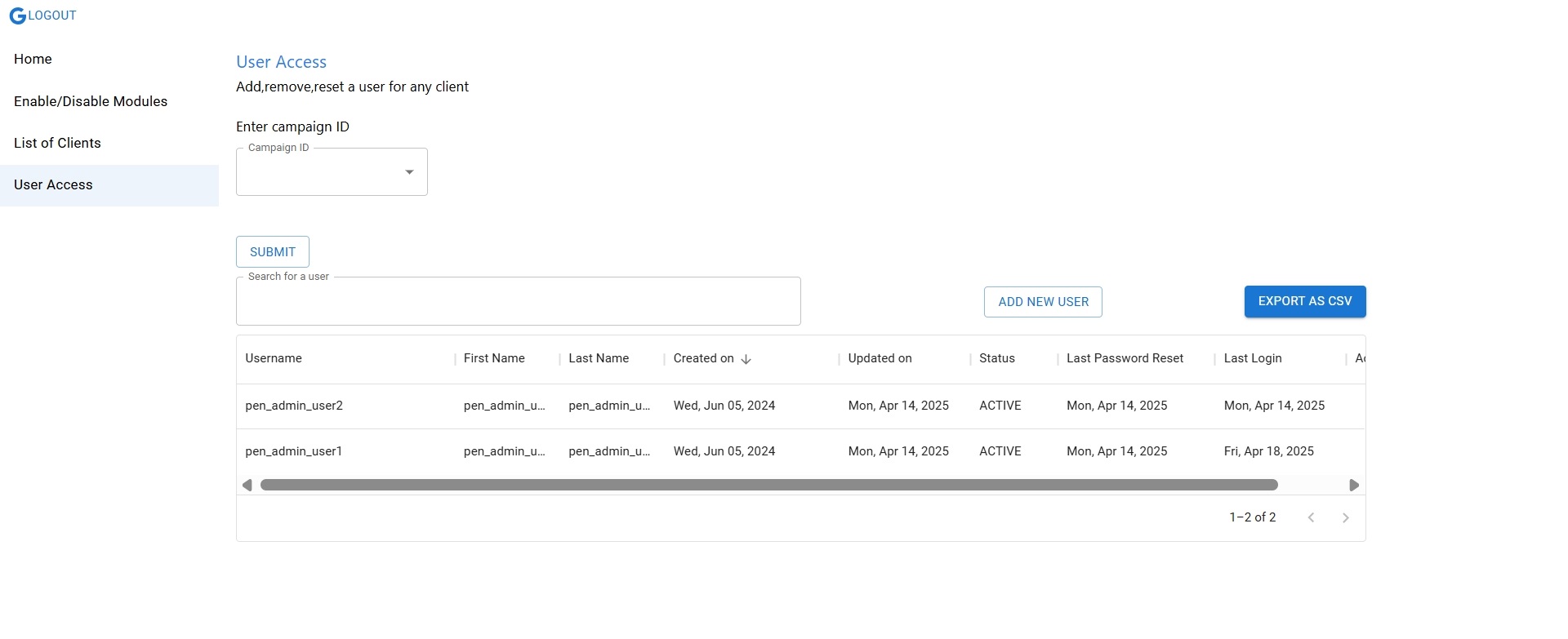Navigate to List of Clients
The image size is (1568, 639).
click(x=57, y=143)
